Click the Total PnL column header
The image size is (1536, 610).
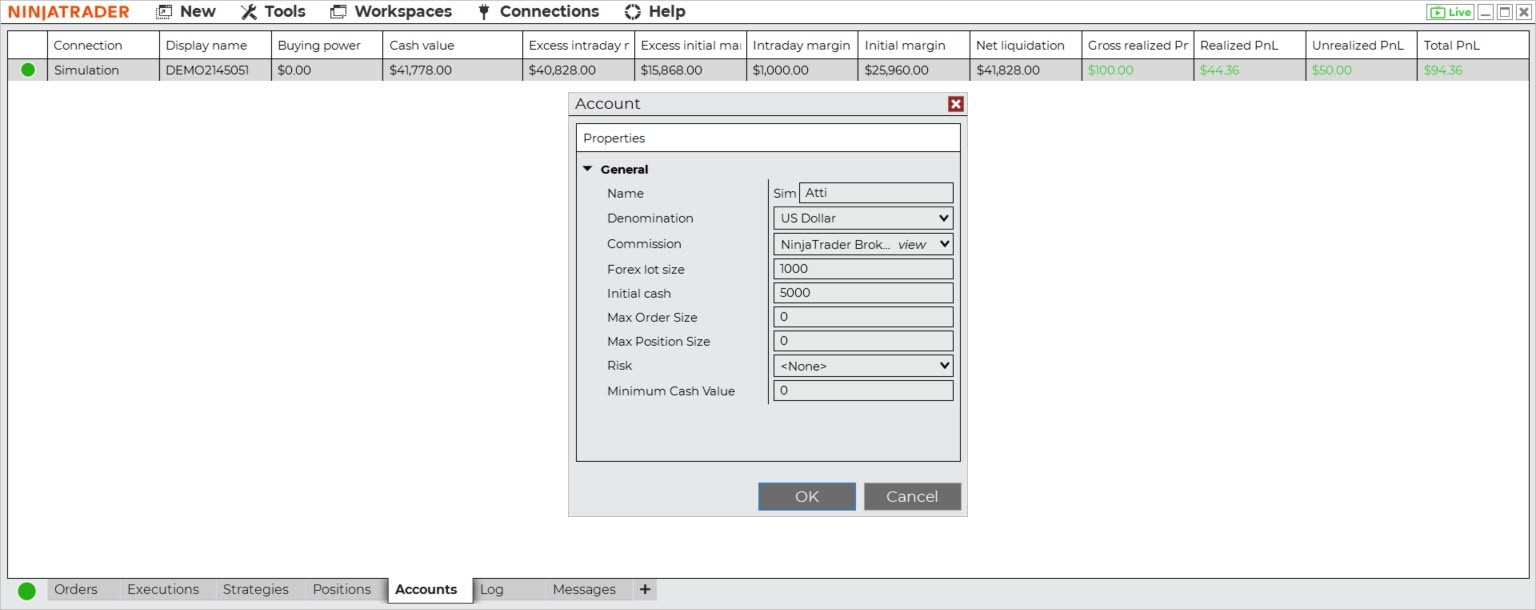click(x=1473, y=45)
